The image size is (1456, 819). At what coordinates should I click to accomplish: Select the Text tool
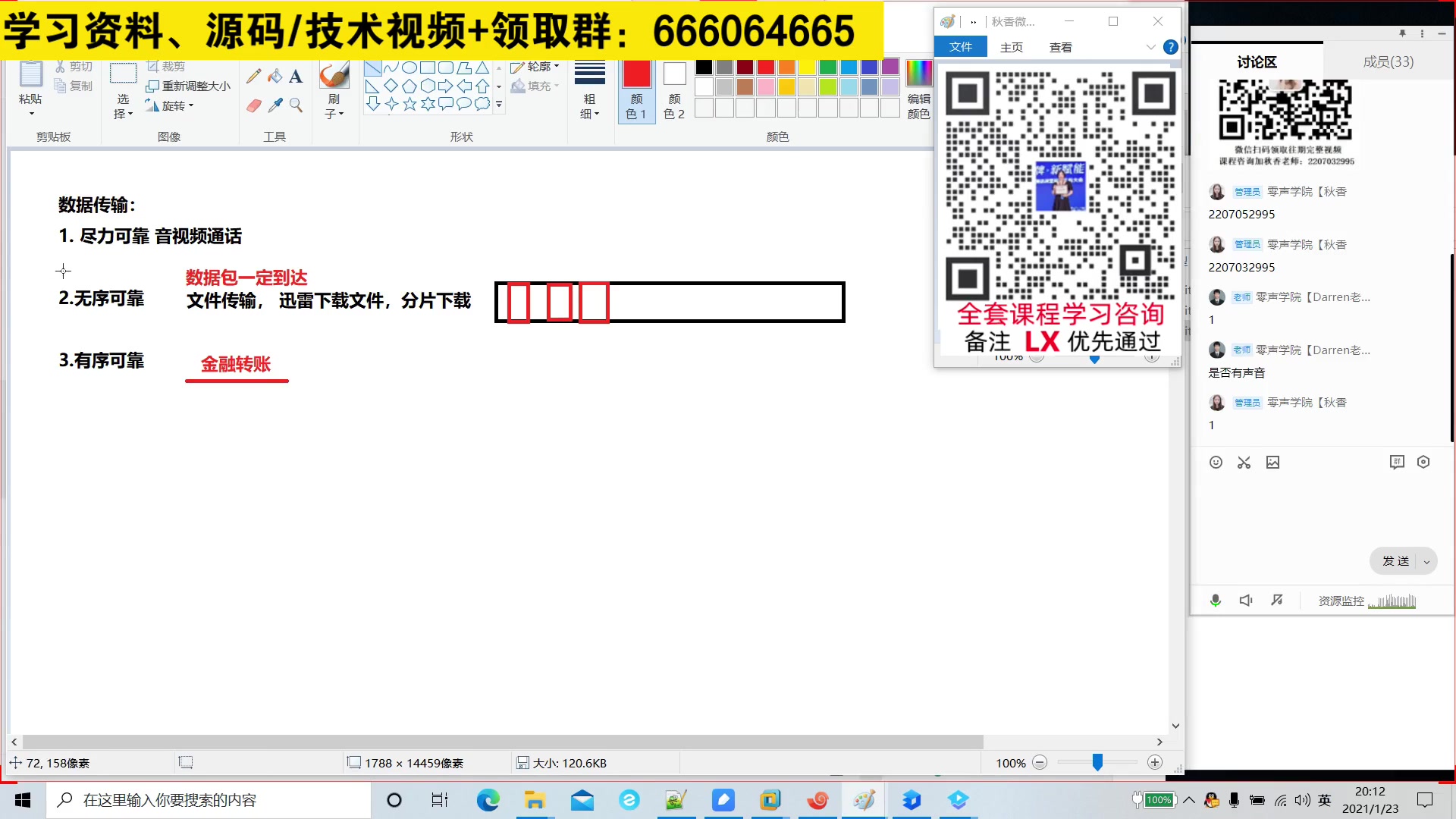coord(296,76)
